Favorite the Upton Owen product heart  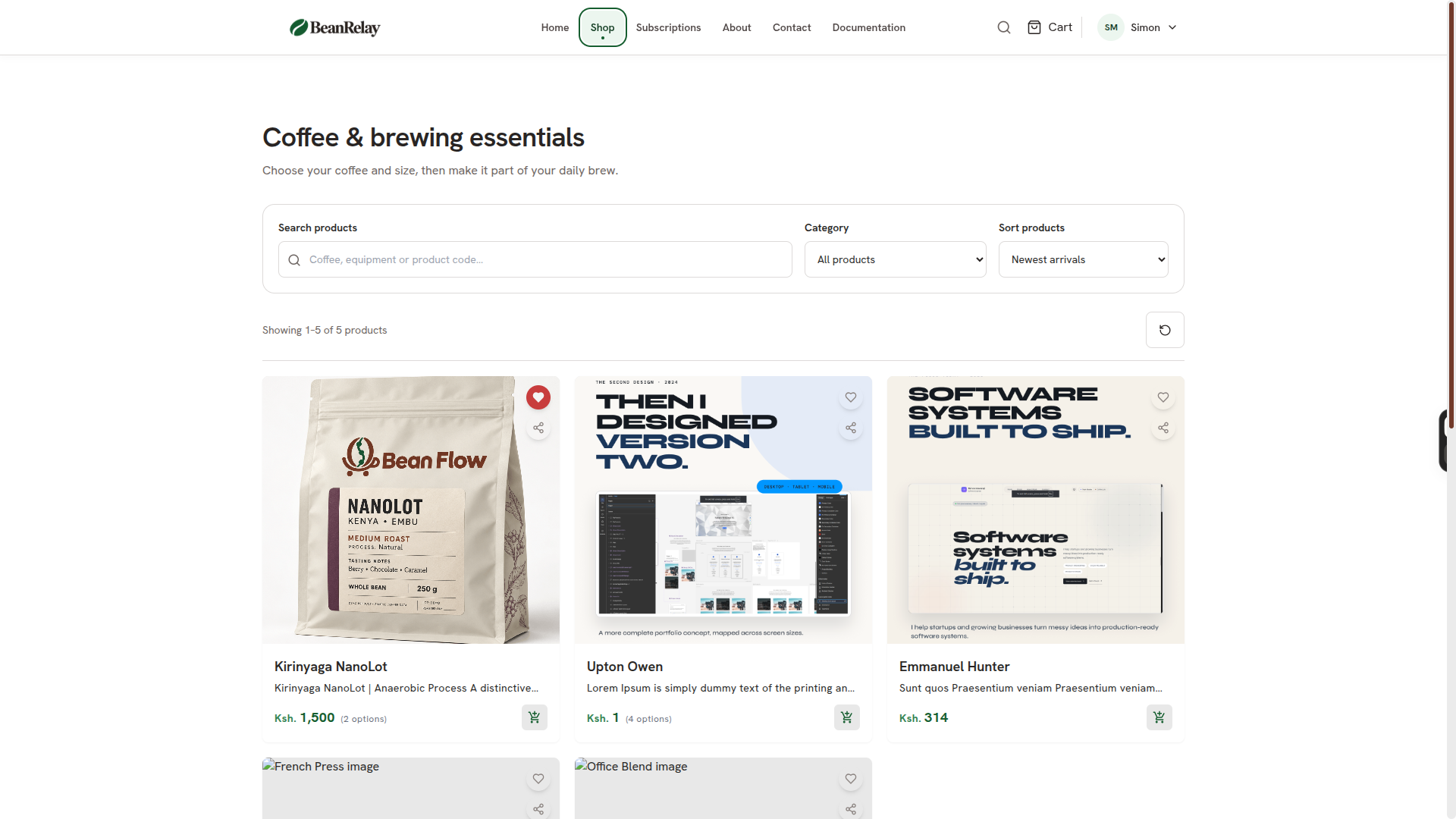(851, 397)
